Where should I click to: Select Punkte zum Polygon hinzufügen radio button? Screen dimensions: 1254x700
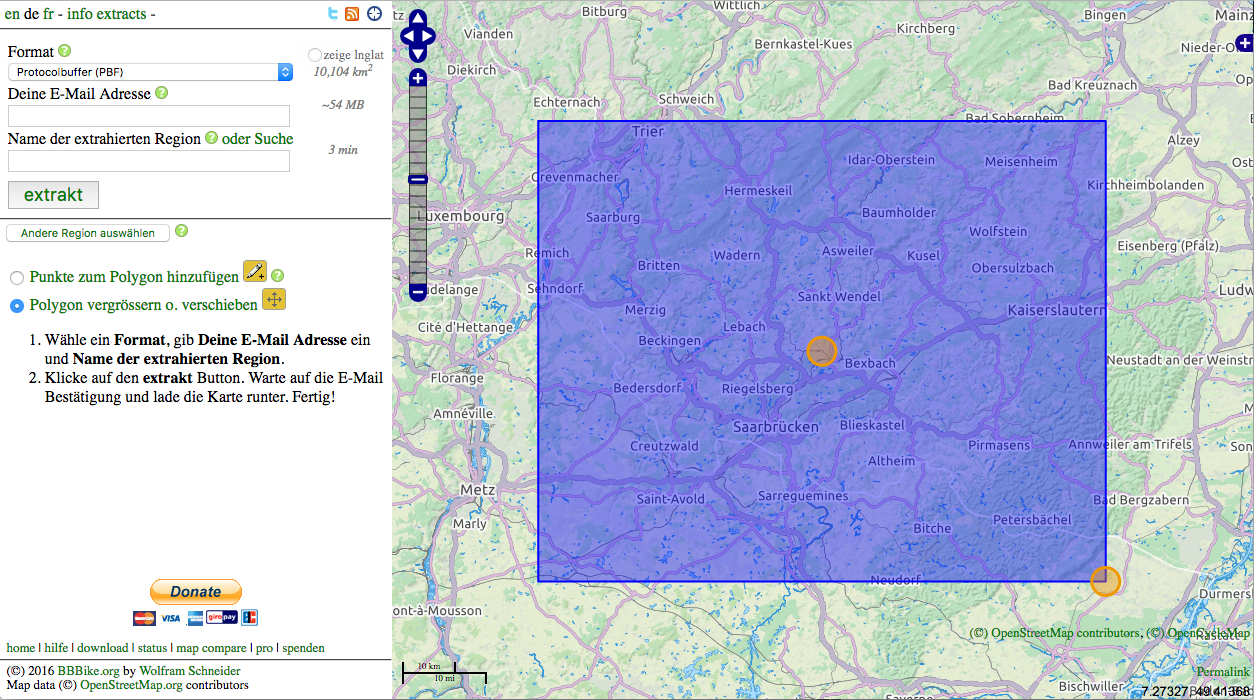[x=17, y=277]
